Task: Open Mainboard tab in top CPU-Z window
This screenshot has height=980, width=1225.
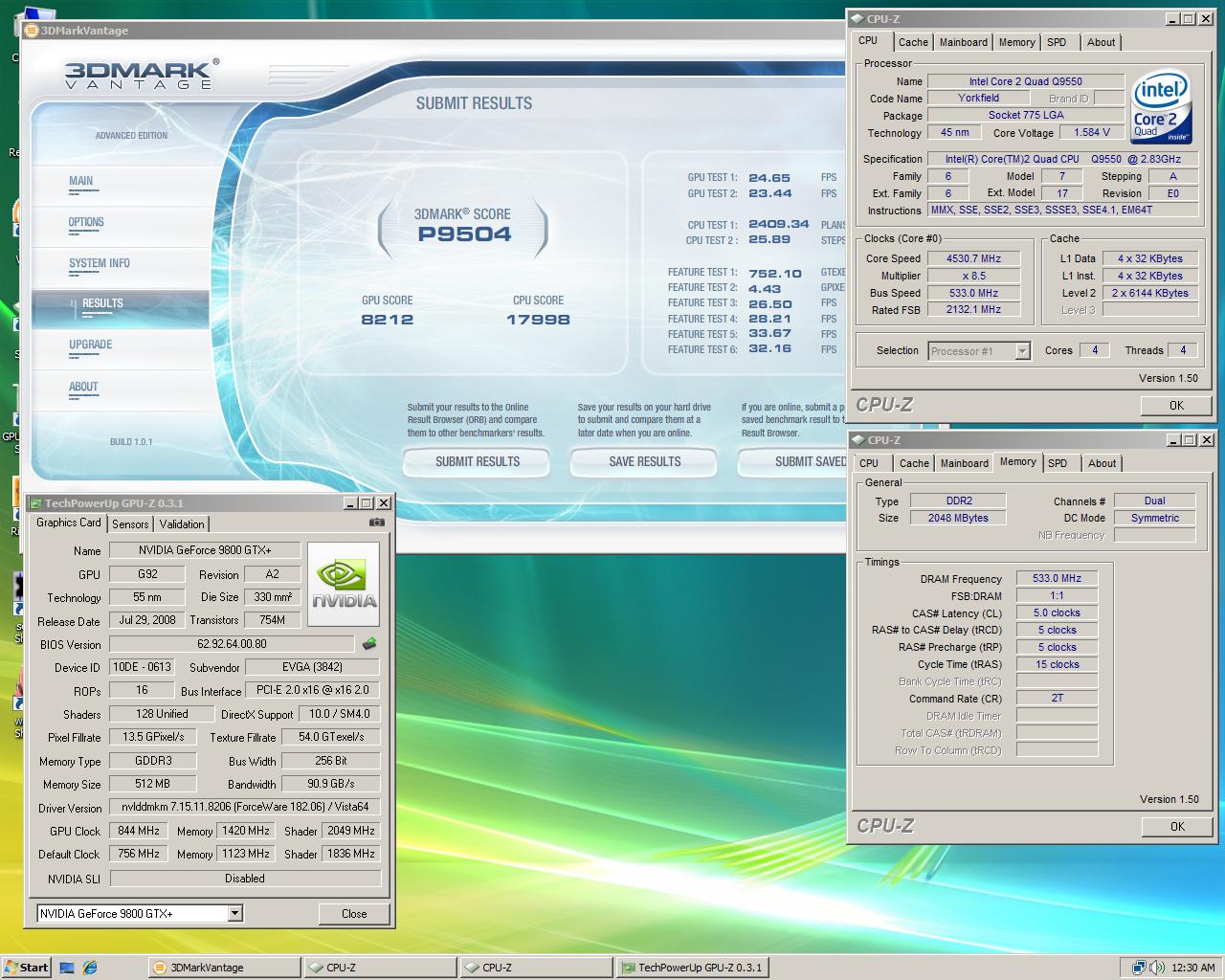Action: (x=963, y=42)
